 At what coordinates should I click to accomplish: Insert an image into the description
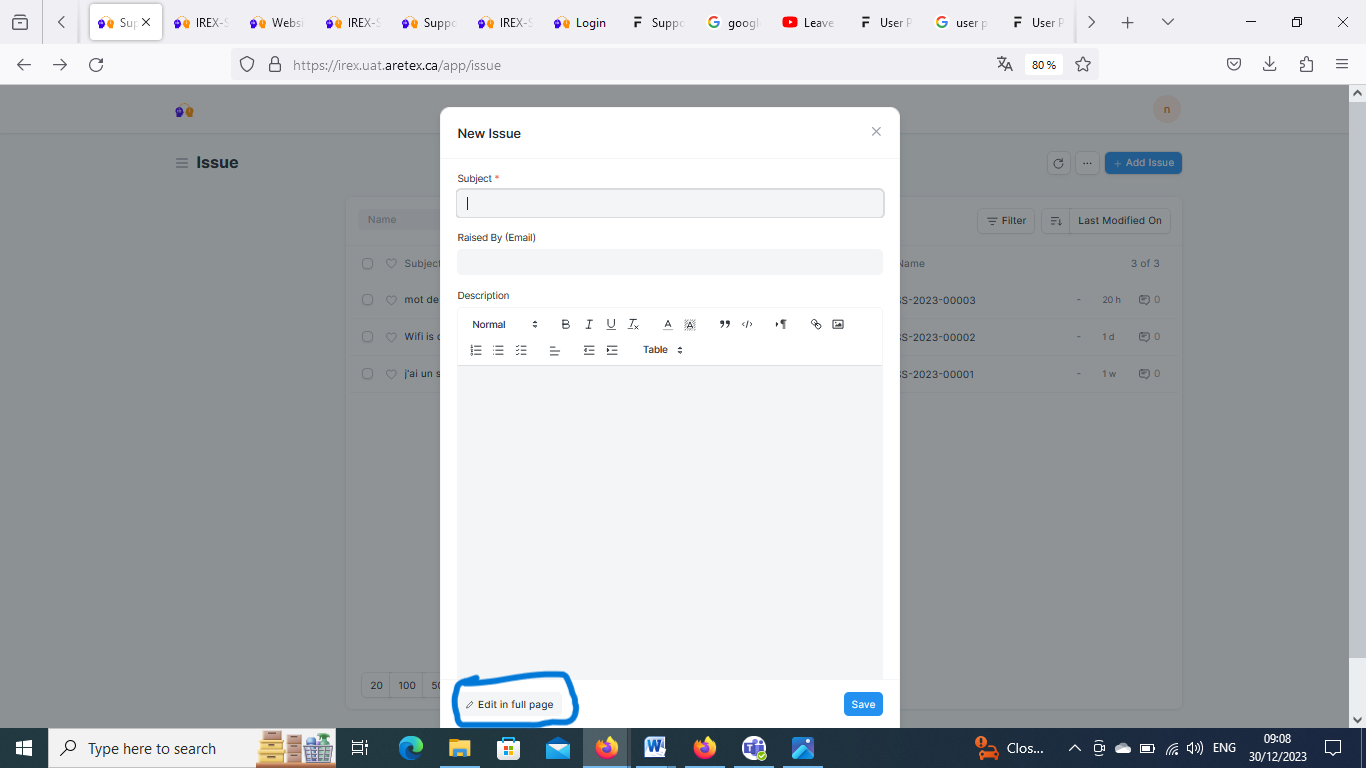click(x=838, y=324)
